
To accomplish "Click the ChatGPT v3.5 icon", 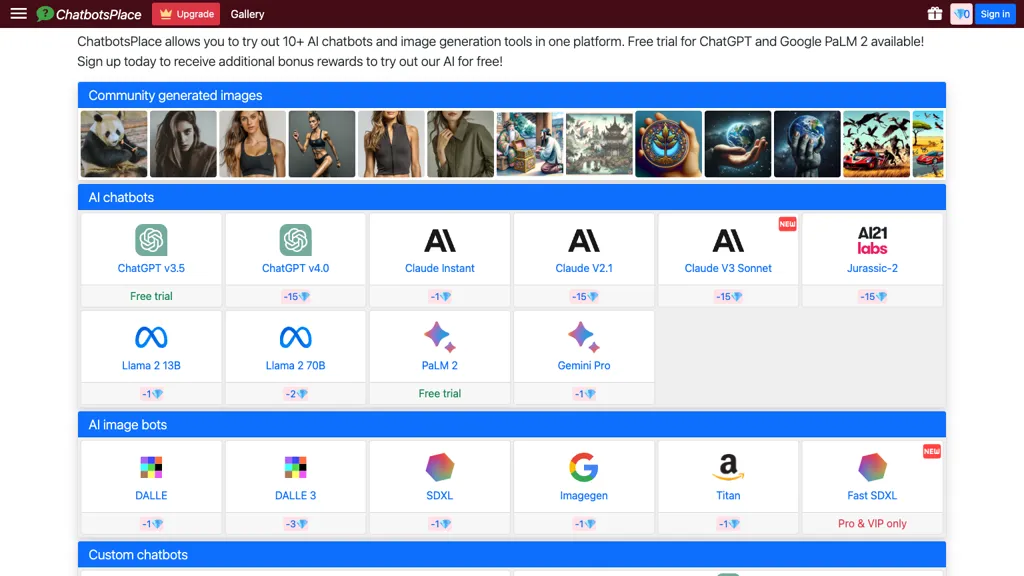I will coord(151,240).
